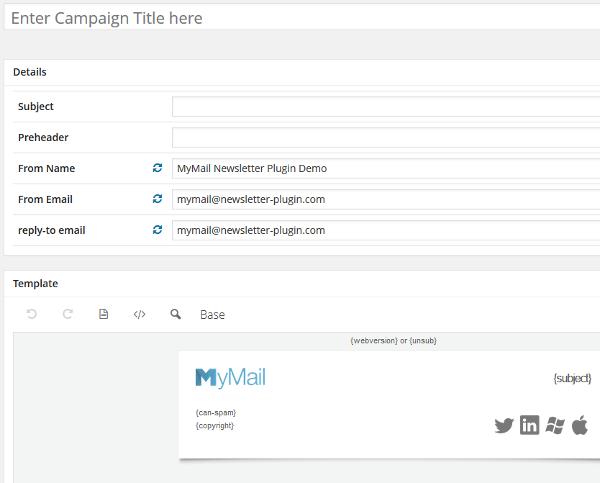The image size is (600, 483).
Task: Click the reply-to email label
Action: coord(52,230)
